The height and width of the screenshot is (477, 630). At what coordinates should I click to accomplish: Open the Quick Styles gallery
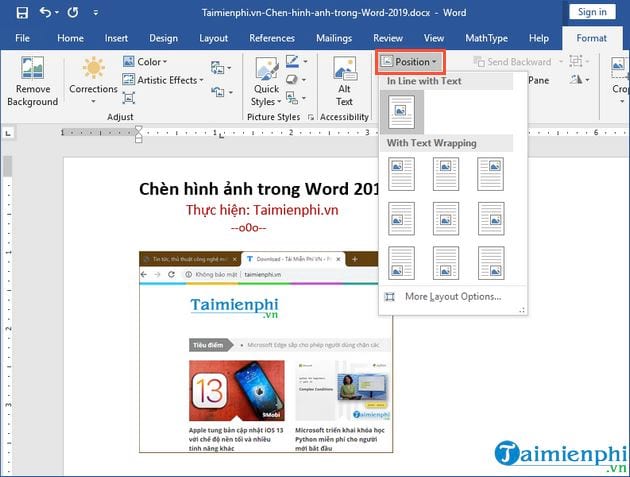tap(266, 82)
